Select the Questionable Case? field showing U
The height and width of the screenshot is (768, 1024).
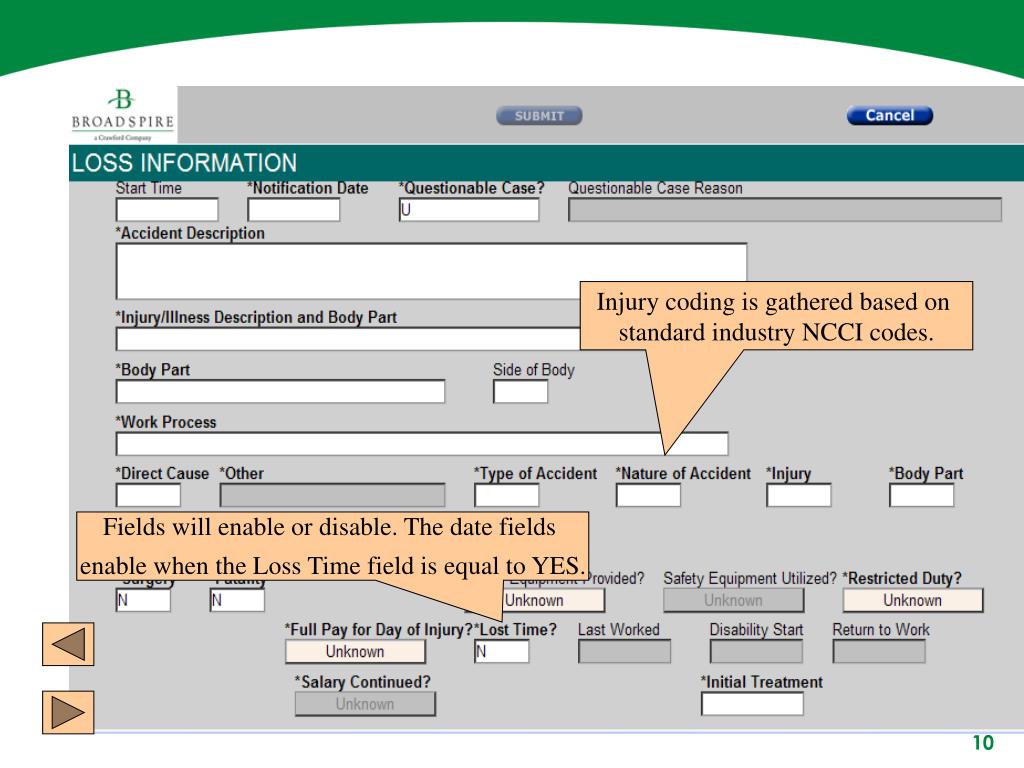[x=469, y=210]
